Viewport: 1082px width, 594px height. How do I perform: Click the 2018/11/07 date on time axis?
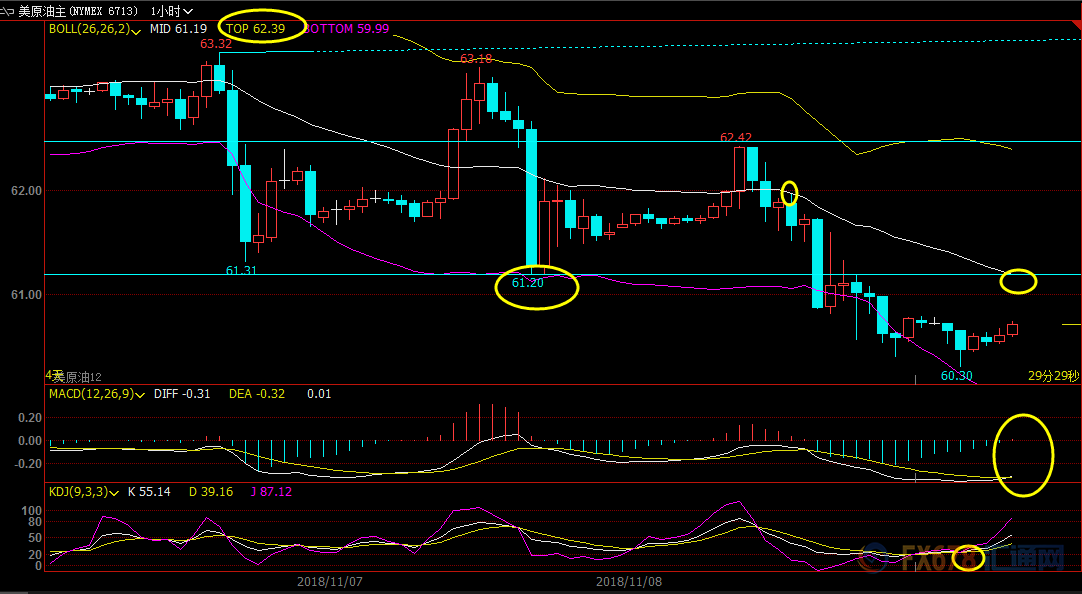330,581
